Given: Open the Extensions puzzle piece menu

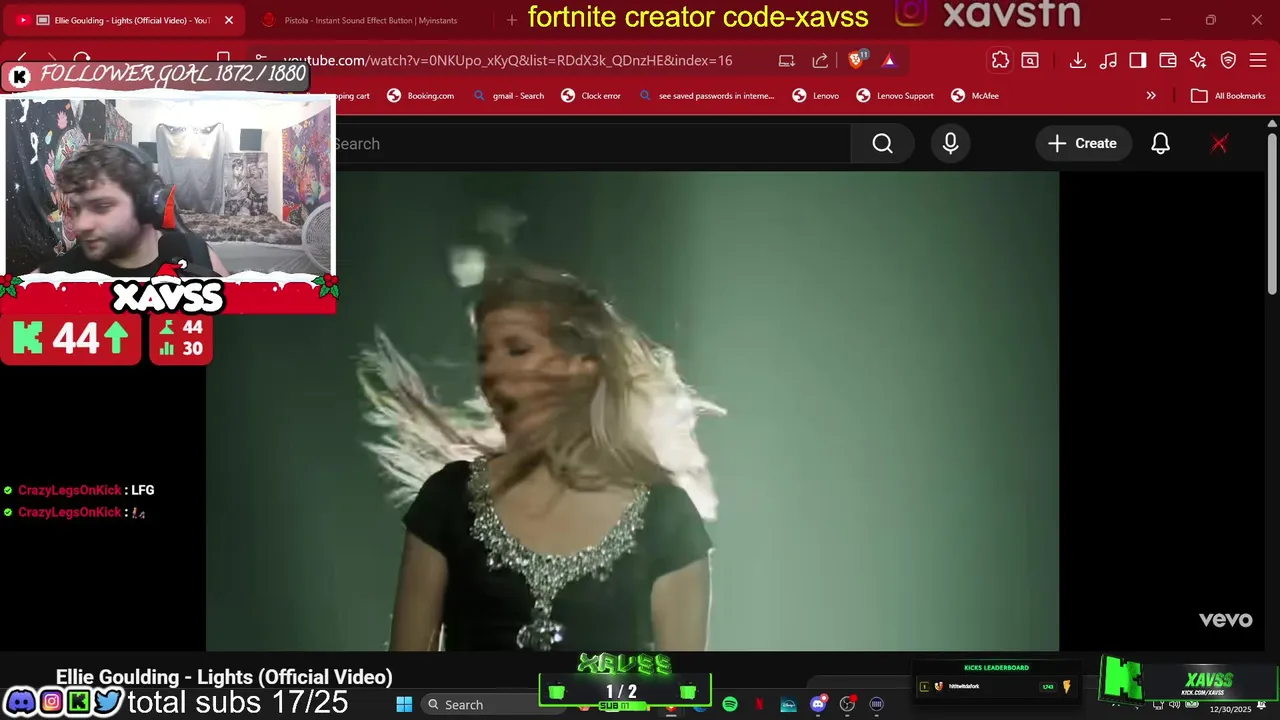Looking at the screenshot, I should [x=1000, y=61].
